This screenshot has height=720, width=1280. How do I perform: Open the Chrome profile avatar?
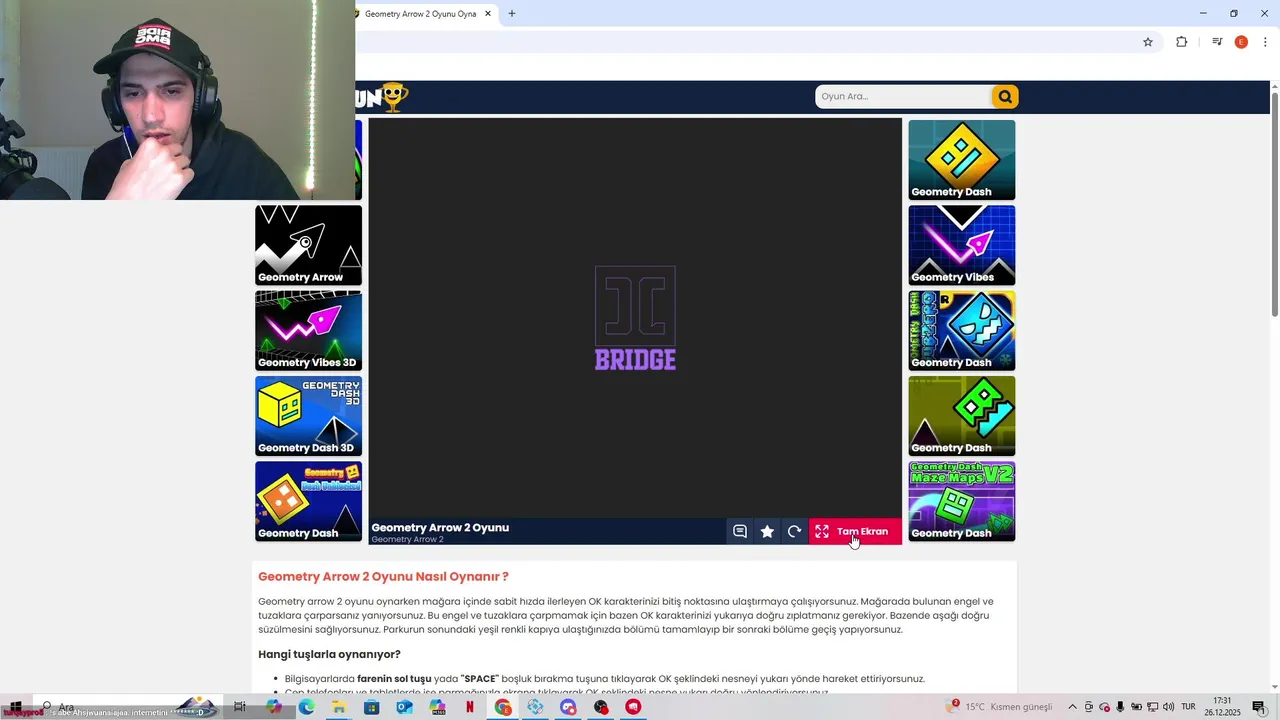tap(1241, 42)
